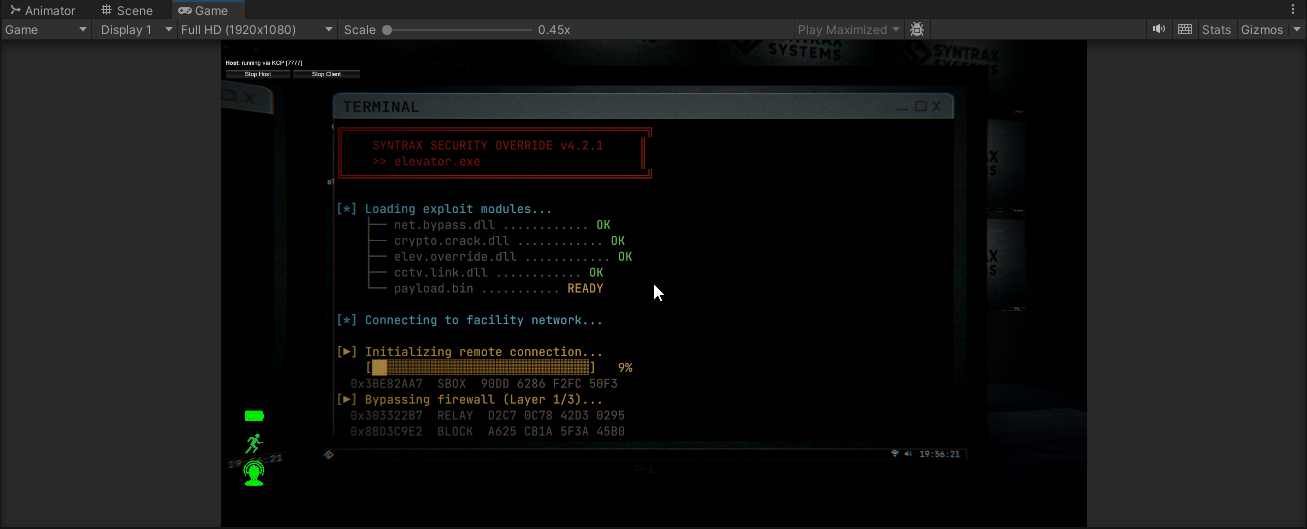1307x529 pixels.
Task: Click the 0x3BE82AA7 SBOX hex line
Action: (x=484, y=384)
